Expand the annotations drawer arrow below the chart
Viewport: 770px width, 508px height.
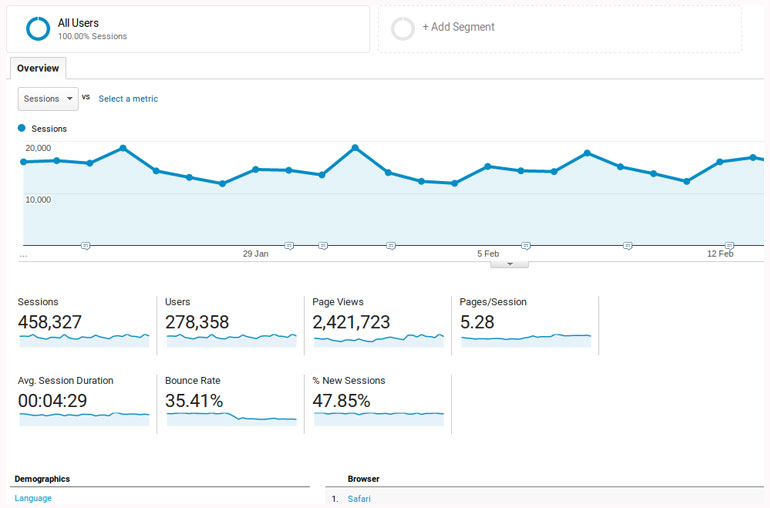(510, 264)
